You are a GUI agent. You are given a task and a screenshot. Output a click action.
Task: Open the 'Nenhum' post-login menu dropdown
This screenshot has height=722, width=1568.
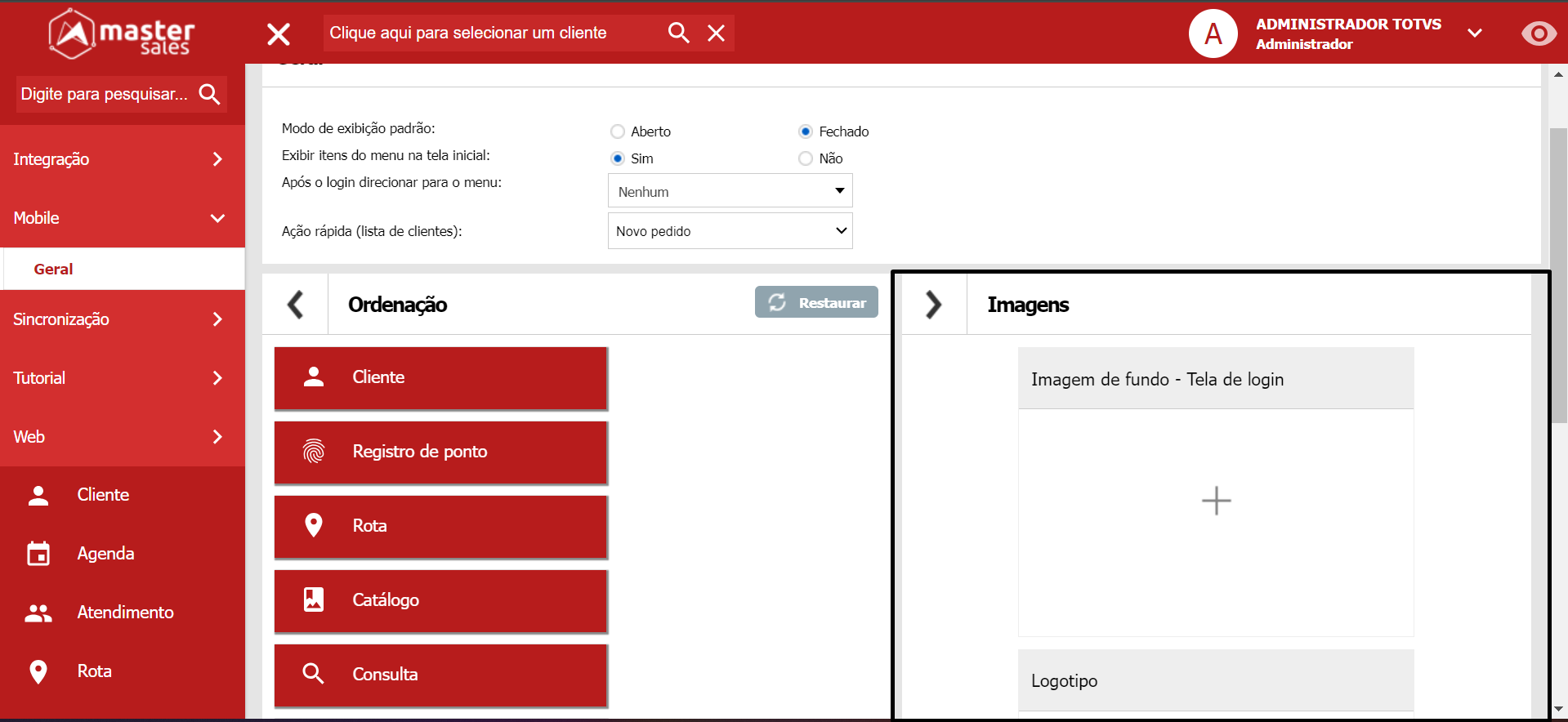tap(730, 190)
